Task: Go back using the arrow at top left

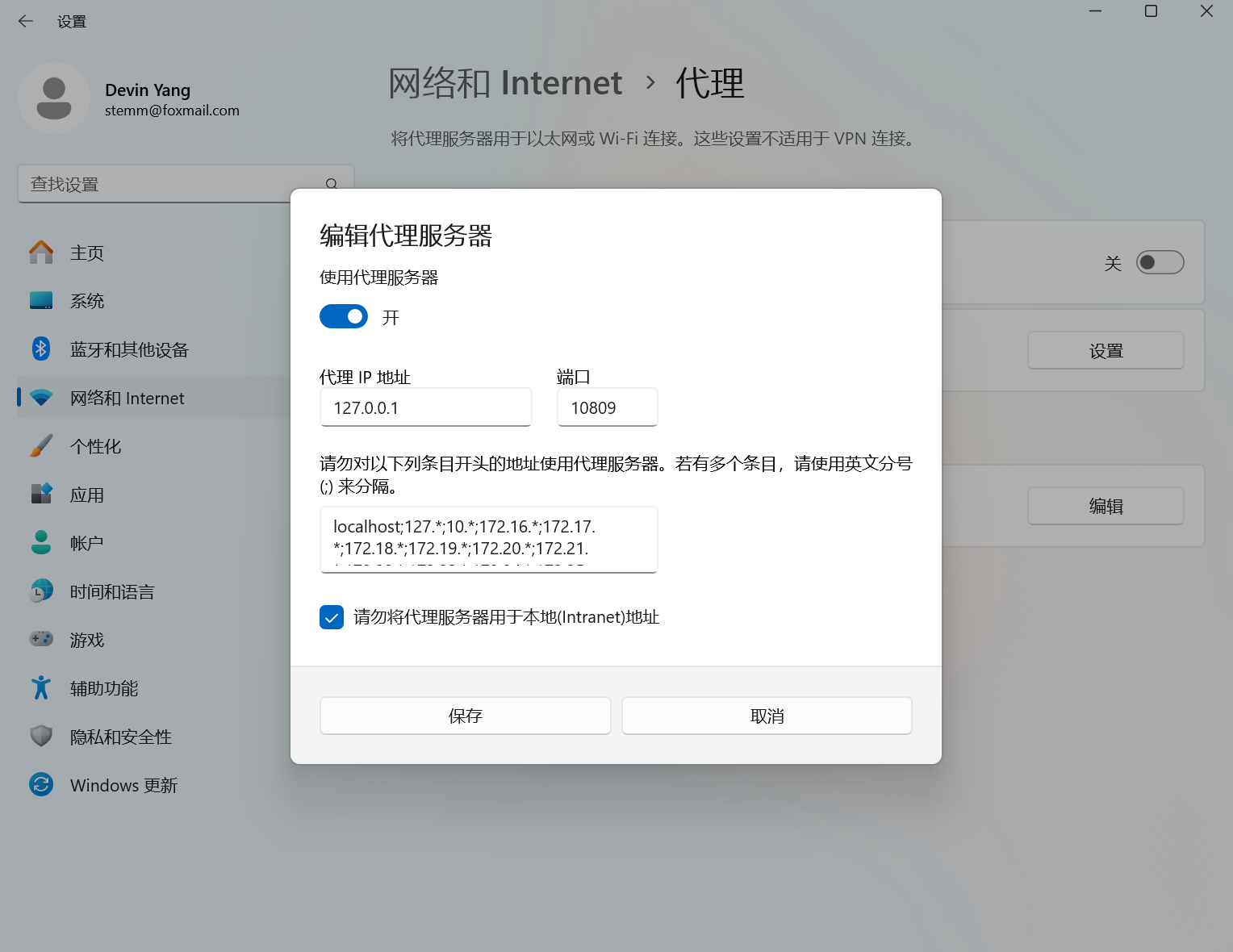Action: pos(25,21)
